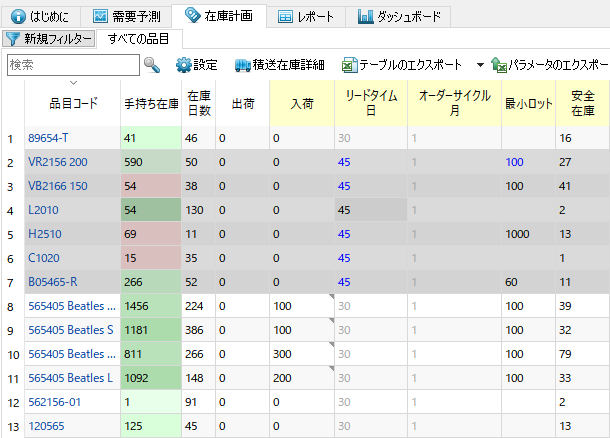Expand テーブルのエクスポート dropdown arrow
The width and height of the screenshot is (610, 438).
(x=479, y=65)
